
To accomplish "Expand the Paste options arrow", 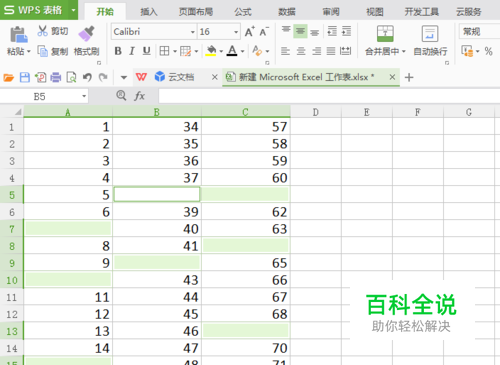I will point(29,51).
